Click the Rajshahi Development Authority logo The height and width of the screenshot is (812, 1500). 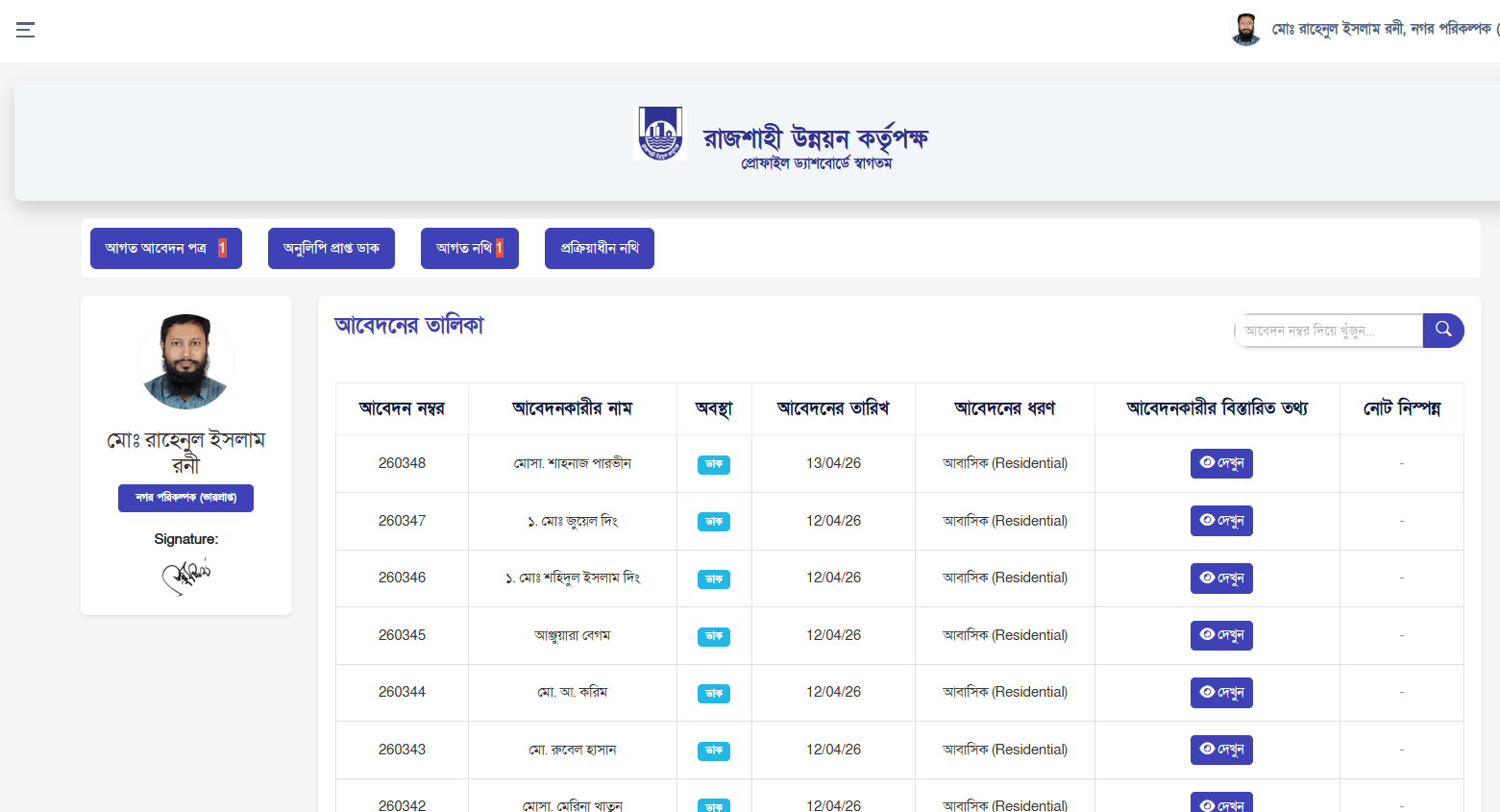(660, 134)
